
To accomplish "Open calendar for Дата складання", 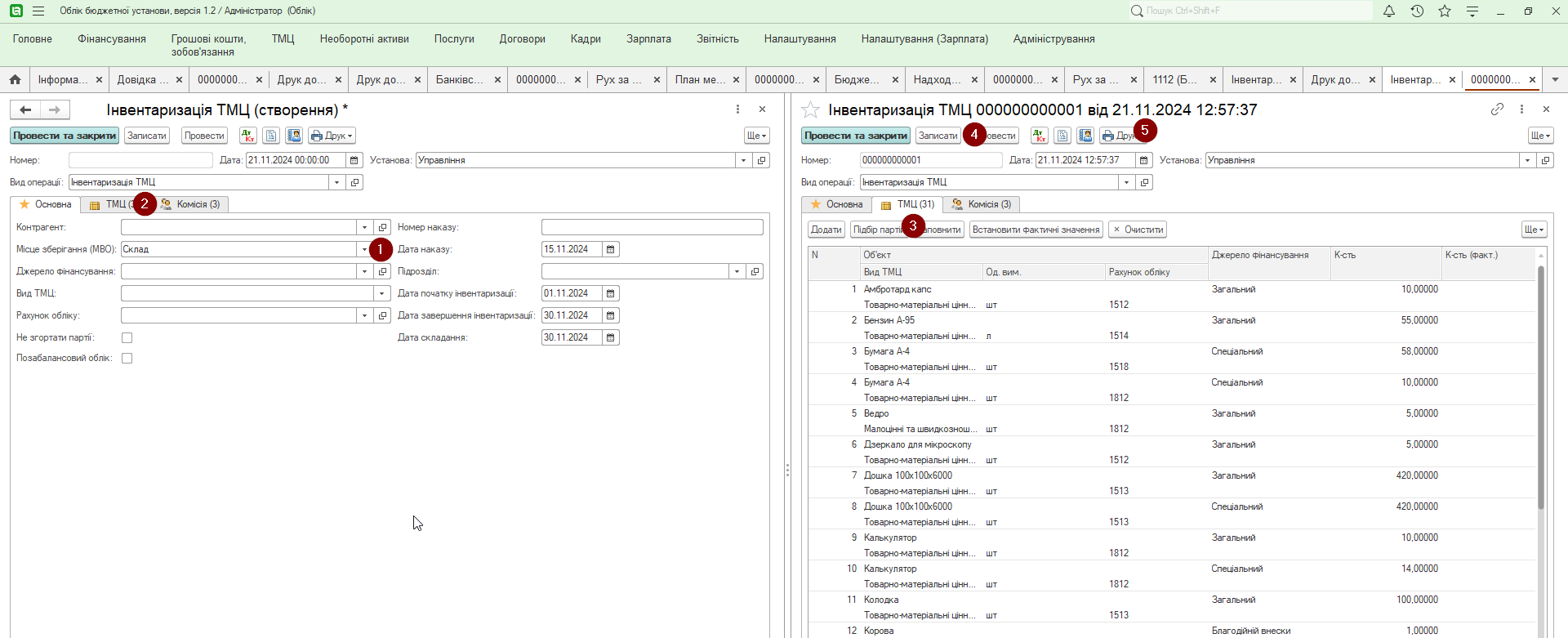I will pyautogui.click(x=610, y=337).
